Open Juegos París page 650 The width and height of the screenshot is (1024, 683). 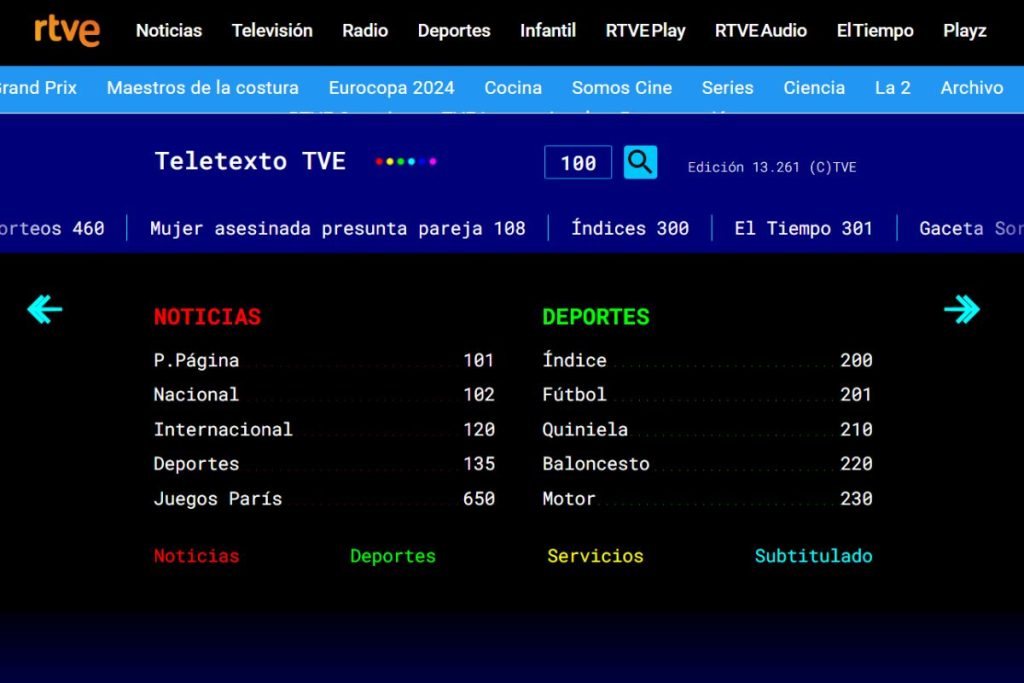coord(320,498)
